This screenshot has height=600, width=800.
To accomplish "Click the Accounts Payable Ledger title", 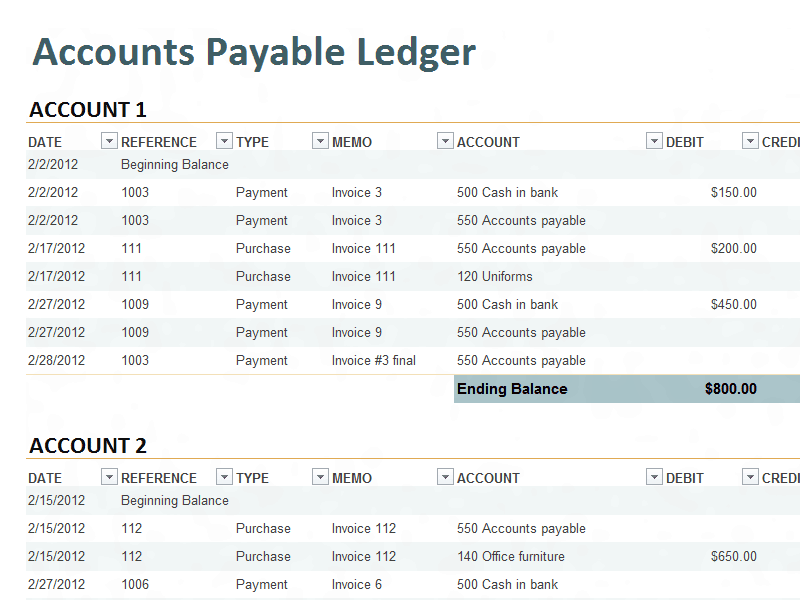I will tap(254, 53).
